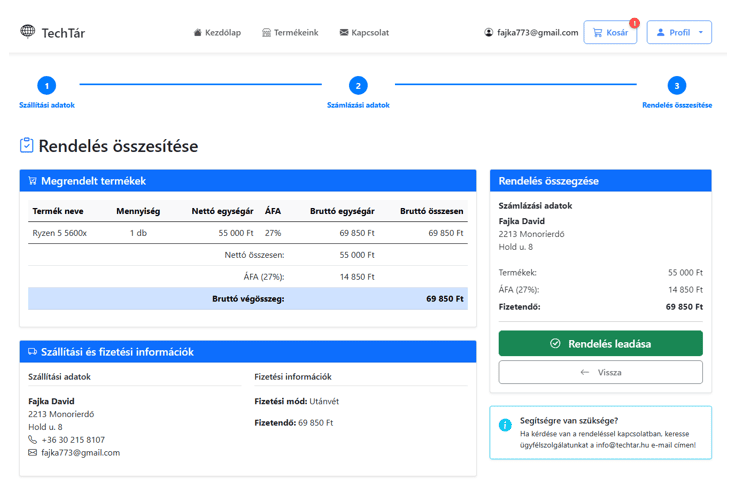The width and height of the screenshot is (756, 492).
Task: Click the envelope icon by email address
Action: pos(33,453)
